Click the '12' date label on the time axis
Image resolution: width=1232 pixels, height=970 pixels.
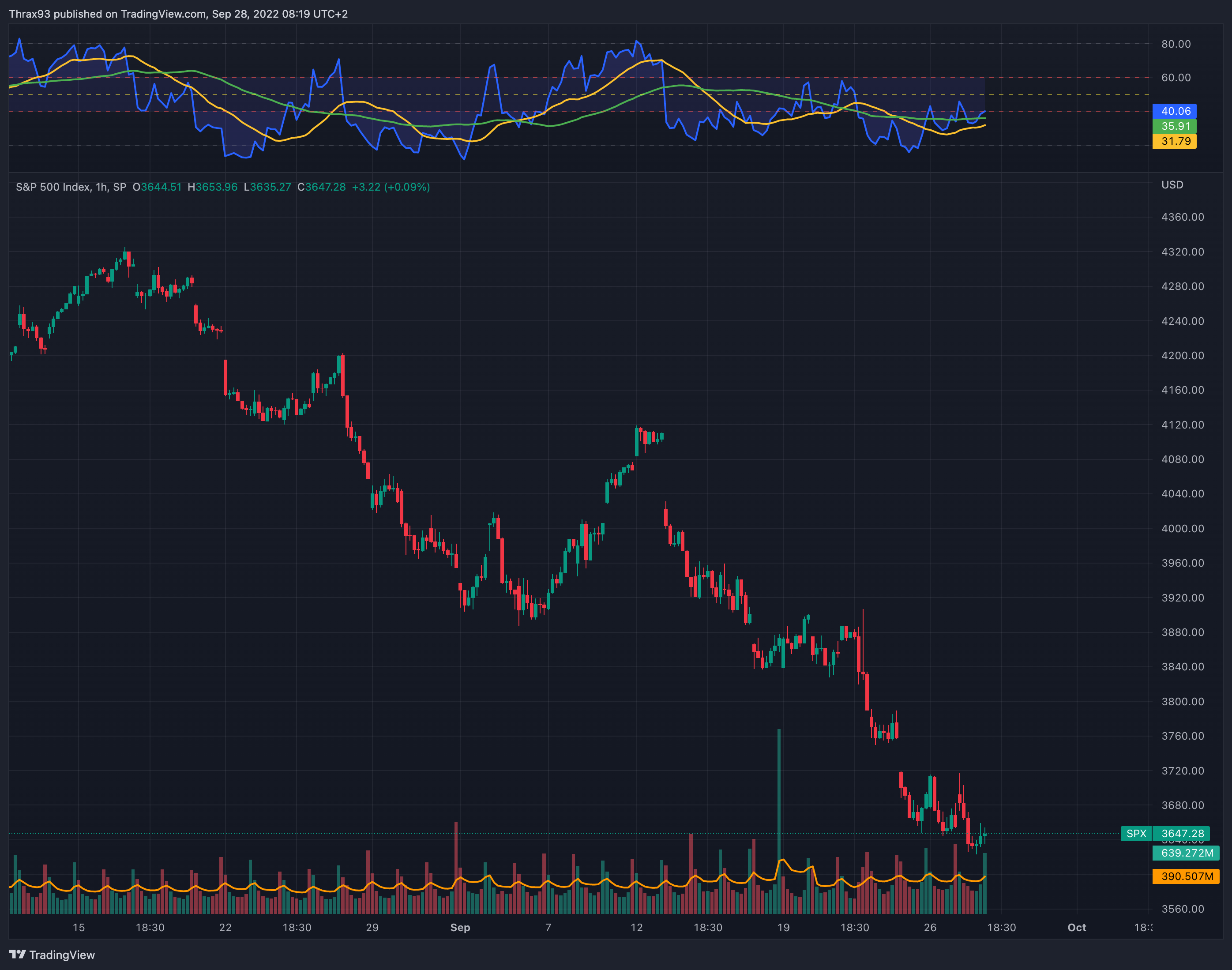[x=636, y=927]
